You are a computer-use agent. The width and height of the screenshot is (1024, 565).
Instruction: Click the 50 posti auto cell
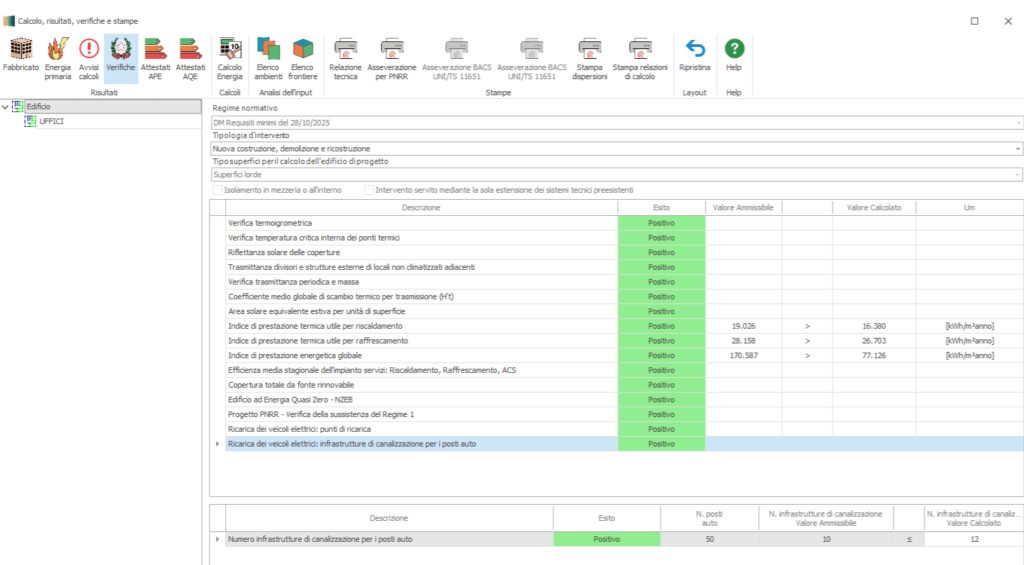(709, 540)
